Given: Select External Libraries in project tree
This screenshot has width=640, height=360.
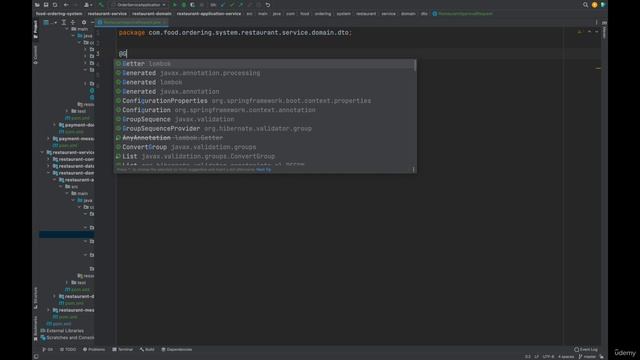Looking at the screenshot, I should [x=62, y=331].
